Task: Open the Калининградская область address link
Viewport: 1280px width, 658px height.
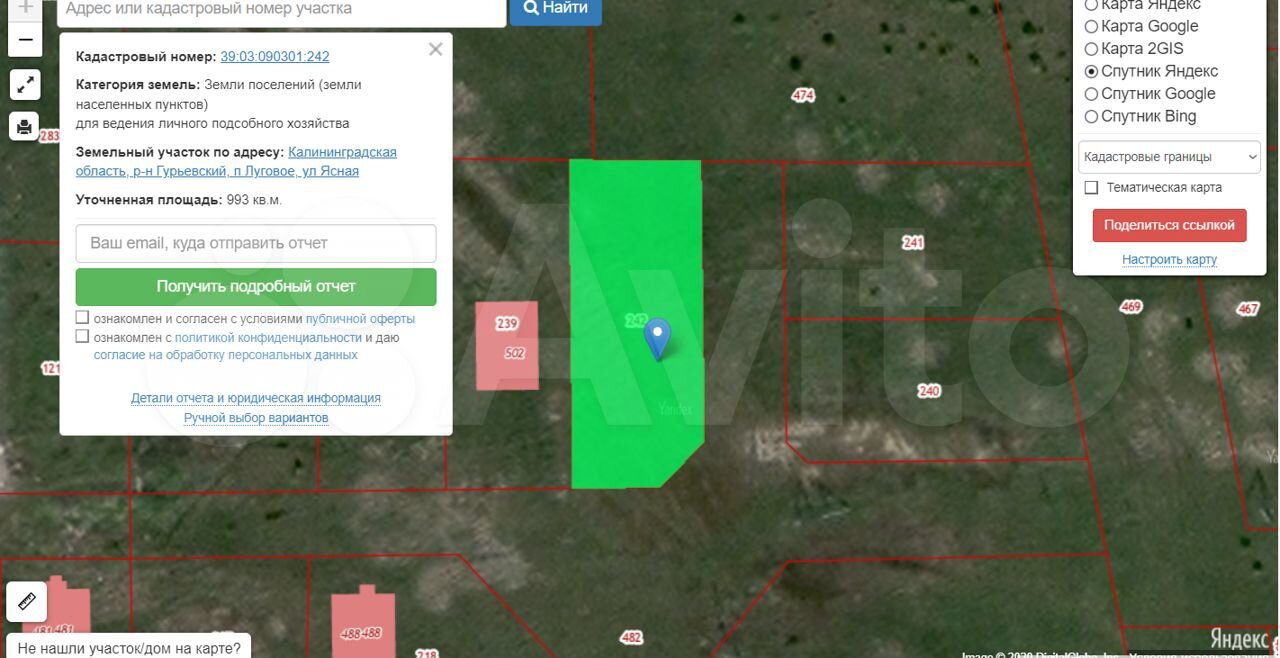Action: pos(237,162)
